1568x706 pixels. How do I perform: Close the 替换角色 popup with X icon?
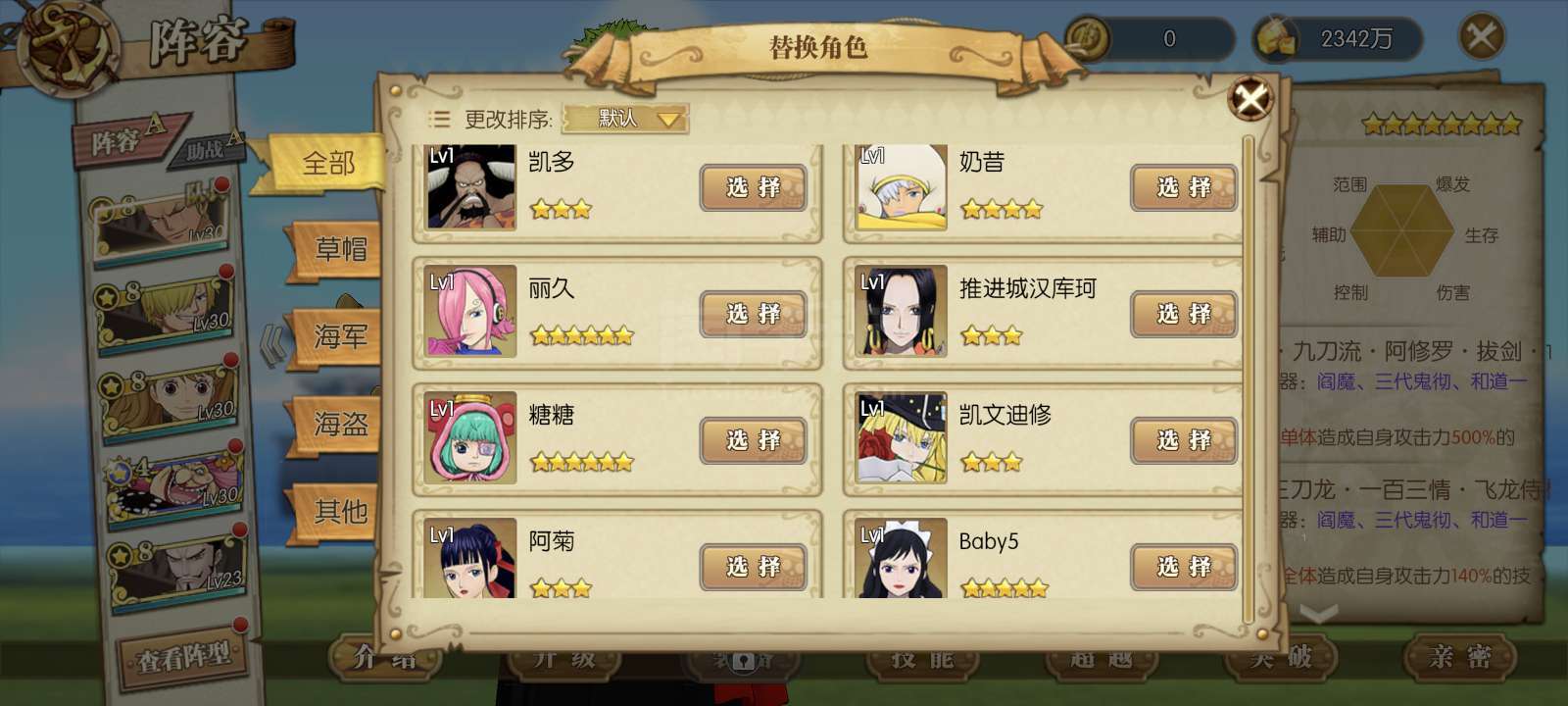tap(1250, 98)
